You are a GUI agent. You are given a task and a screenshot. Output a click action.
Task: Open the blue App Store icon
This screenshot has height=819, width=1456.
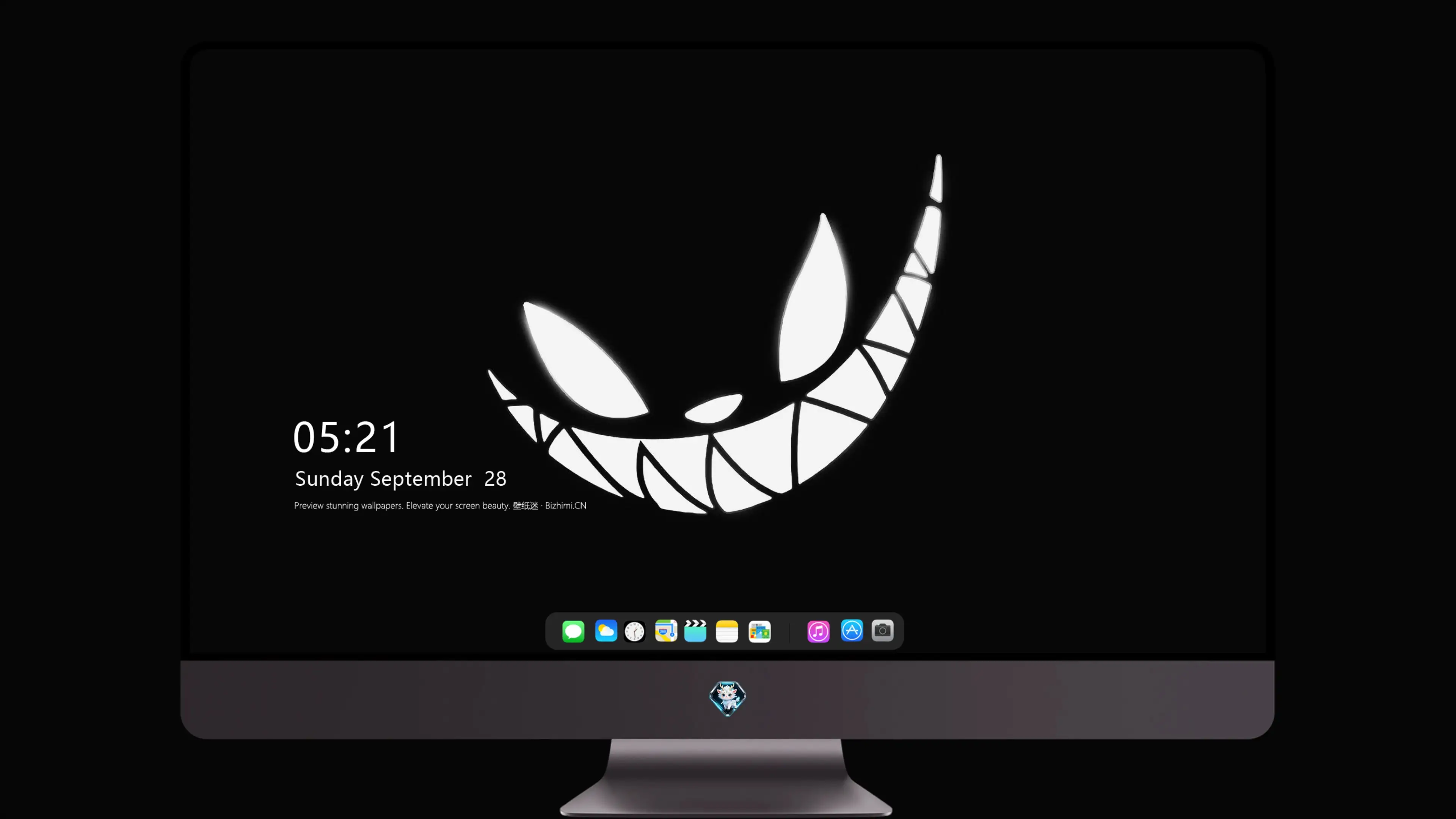(x=852, y=630)
